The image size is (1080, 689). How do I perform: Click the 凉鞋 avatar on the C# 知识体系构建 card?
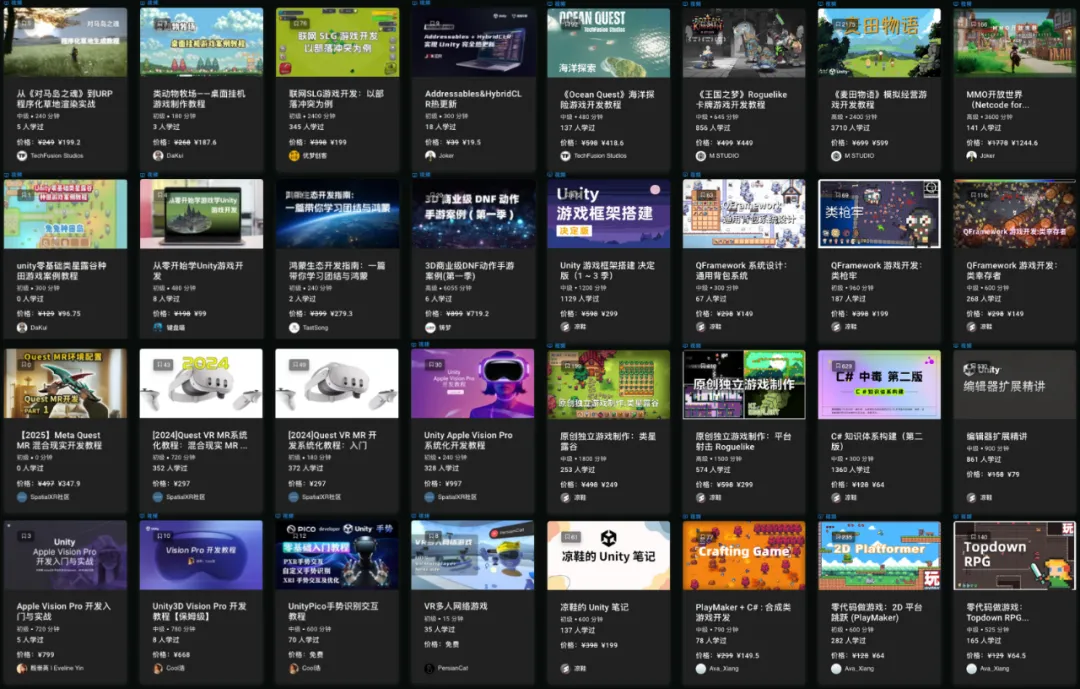pos(836,497)
